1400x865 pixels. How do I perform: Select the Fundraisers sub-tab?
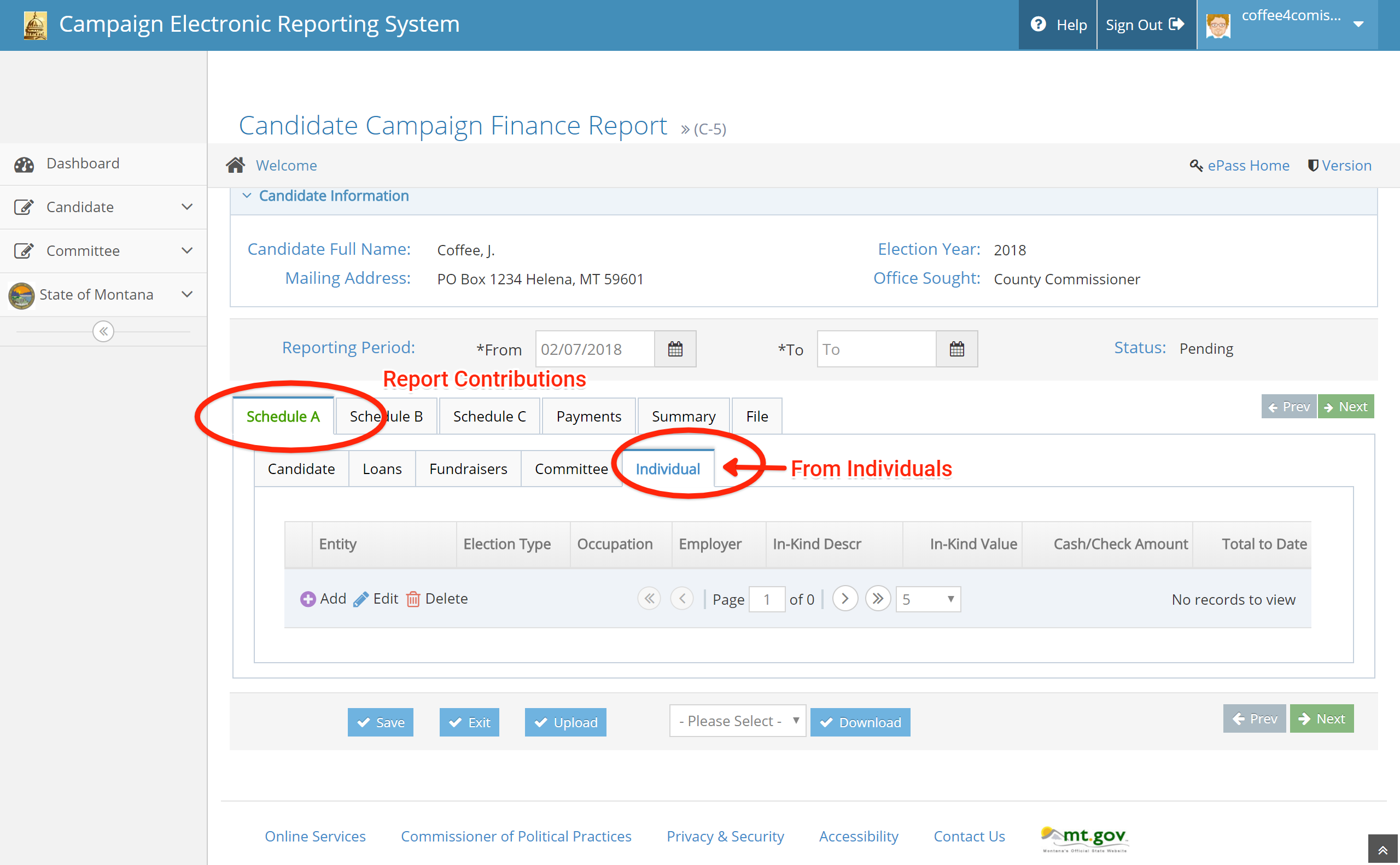pos(468,469)
